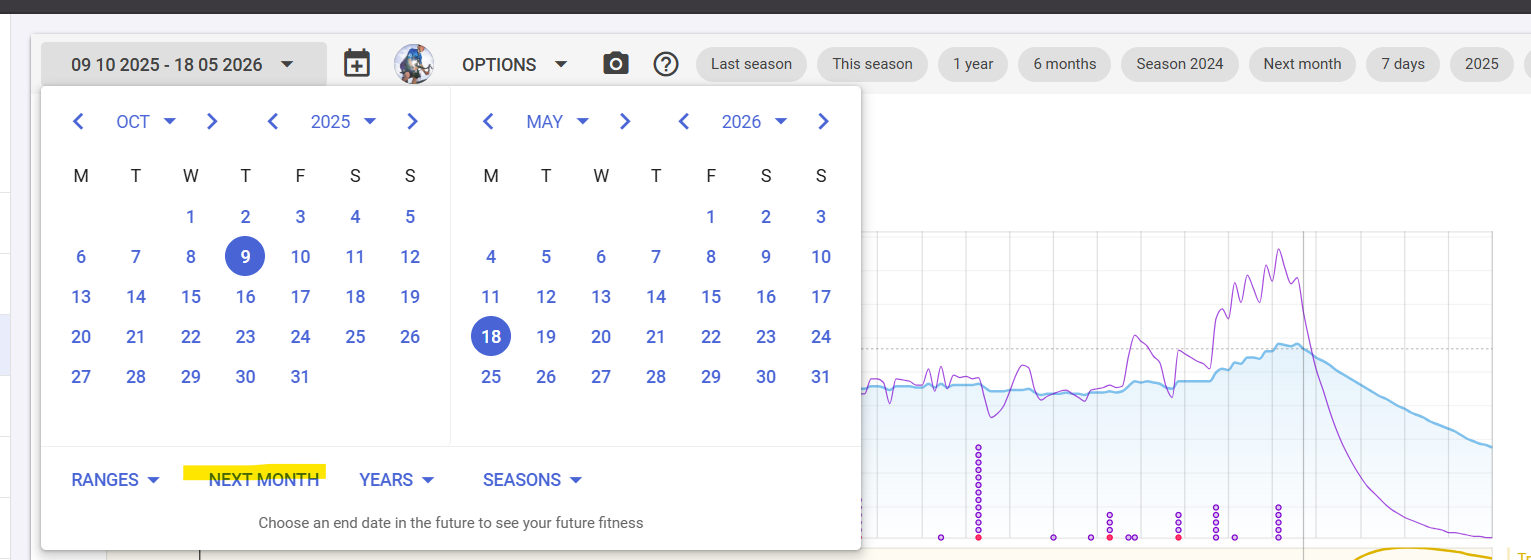
Task: Click the athlete avatar icon
Action: (414, 64)
